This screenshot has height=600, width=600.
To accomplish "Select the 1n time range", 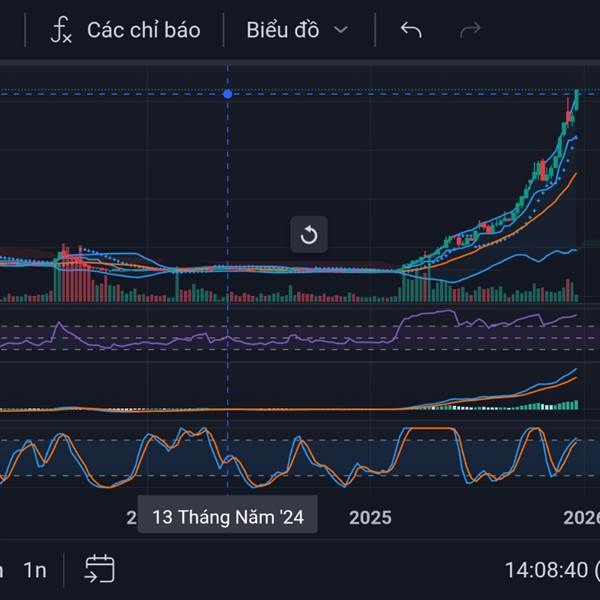I will click(35, 571).
